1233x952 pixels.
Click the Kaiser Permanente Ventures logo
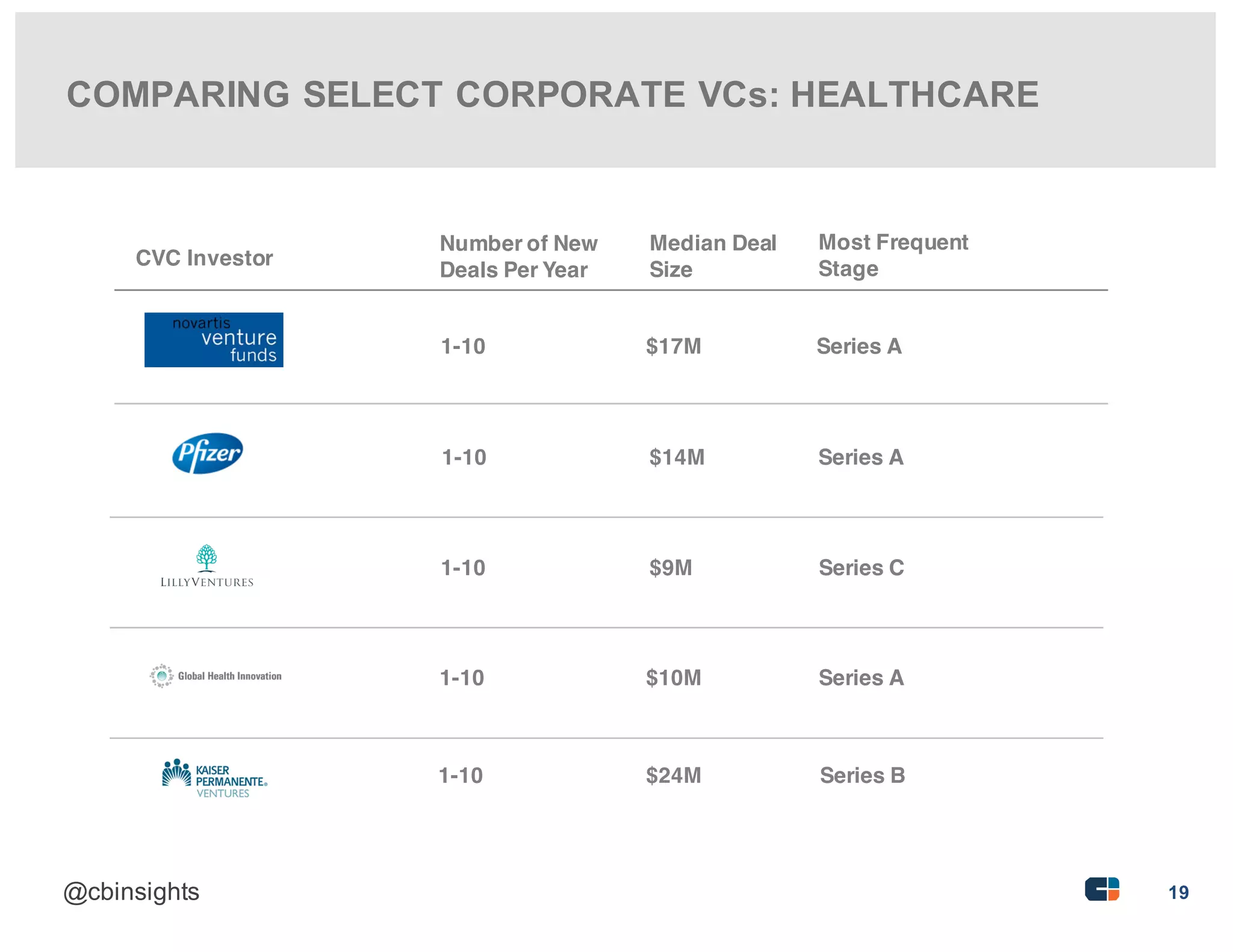point(214,779)
